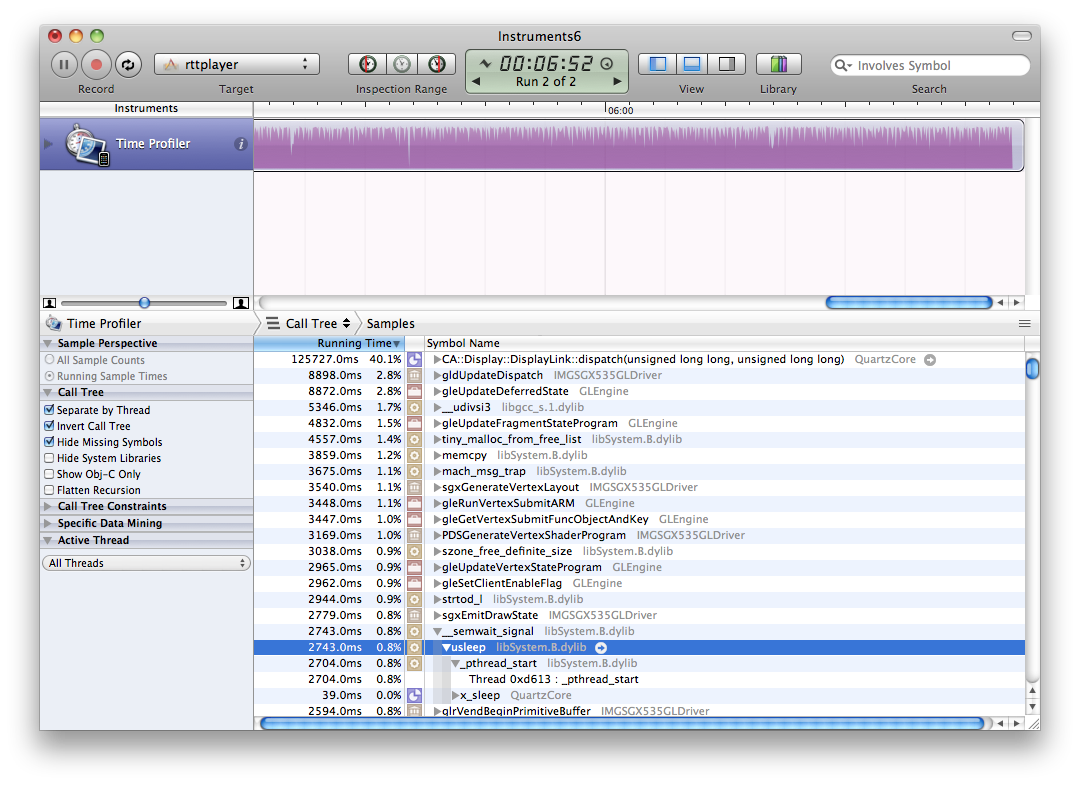The width and height of the screenshot is (1080, 785).
Task: Select Samples in the navigation bar
Action: click(x=390, y=324)
